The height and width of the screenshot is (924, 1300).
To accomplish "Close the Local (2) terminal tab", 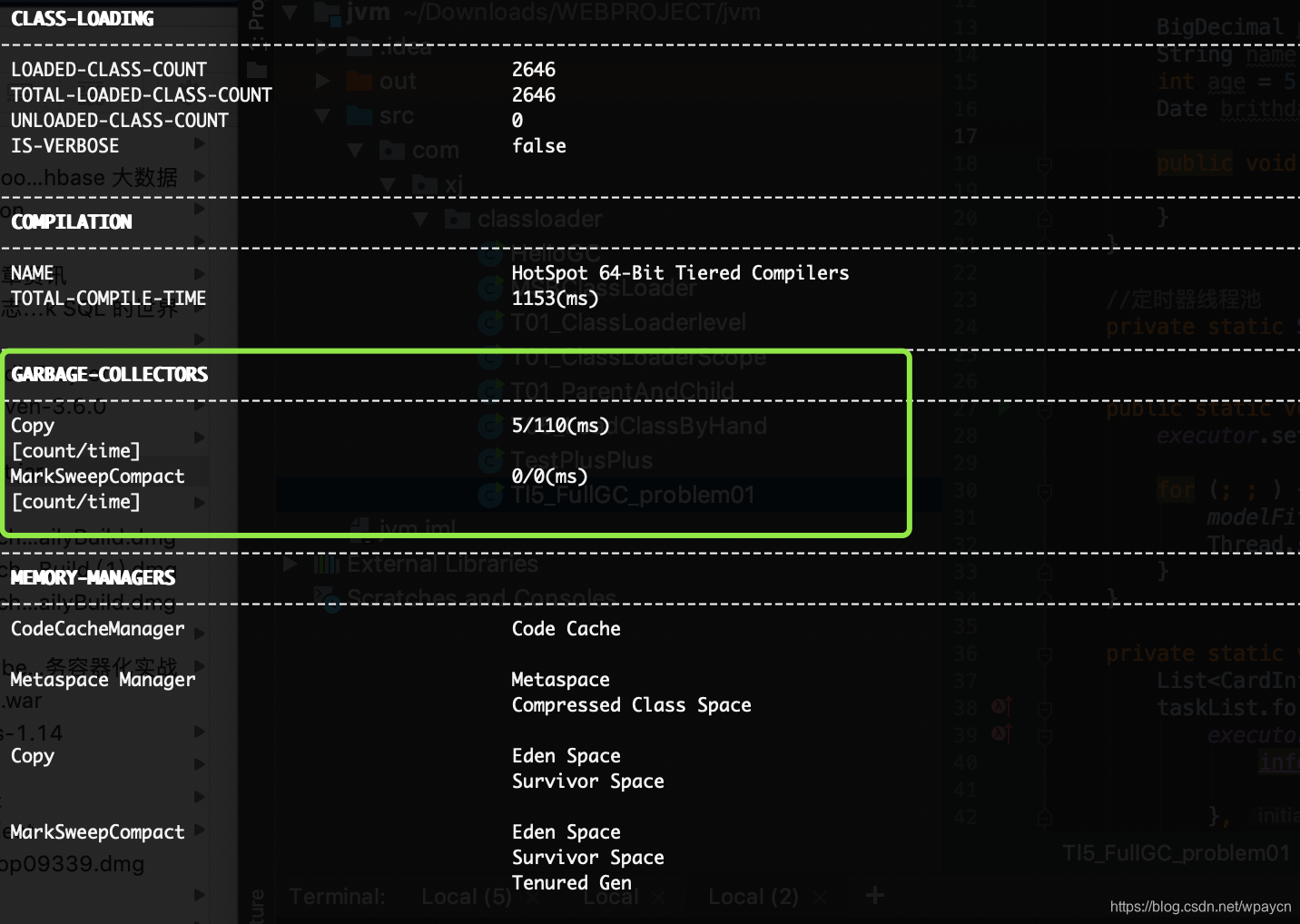I will [820, 897].
